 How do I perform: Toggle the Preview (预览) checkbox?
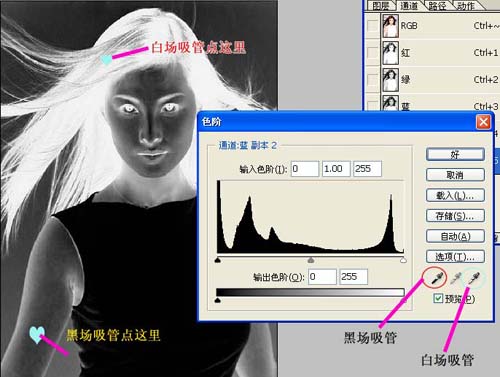(438, 298)
